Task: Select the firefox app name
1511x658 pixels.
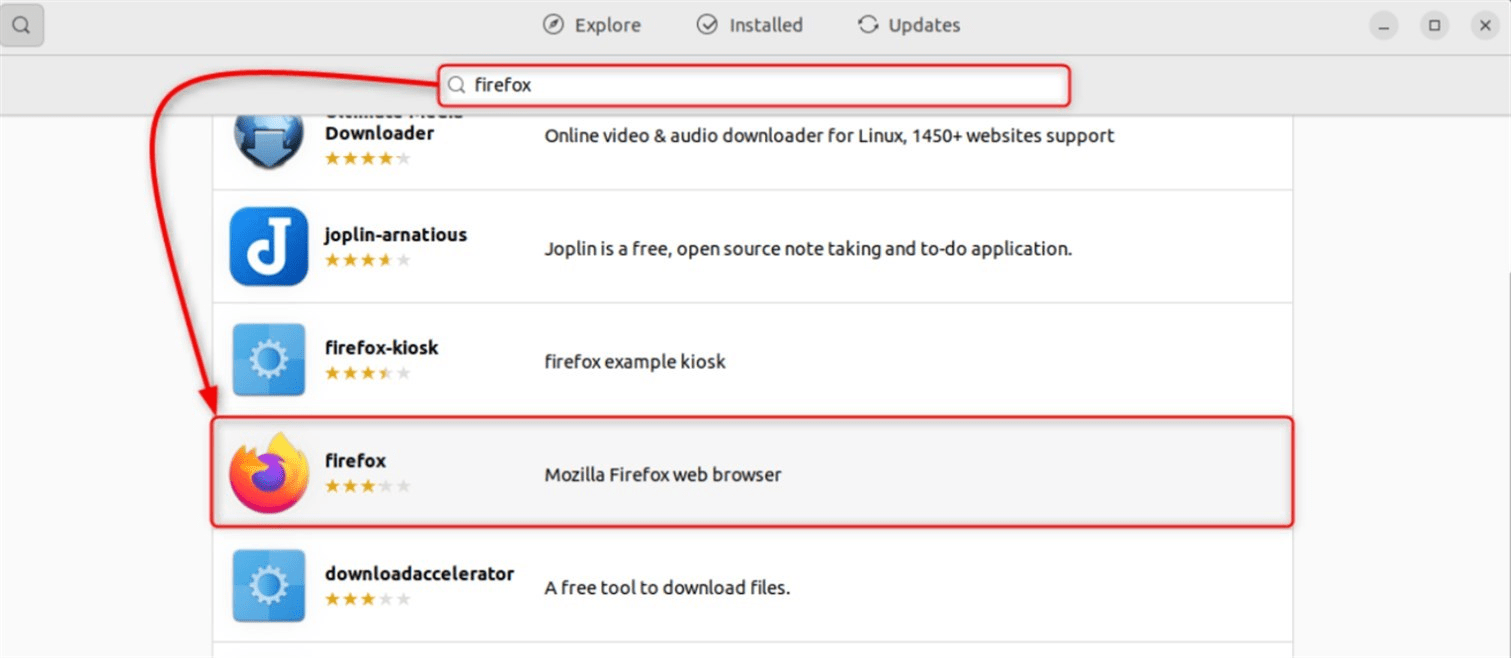Action: pyautogui.click(x=355, y=460)
